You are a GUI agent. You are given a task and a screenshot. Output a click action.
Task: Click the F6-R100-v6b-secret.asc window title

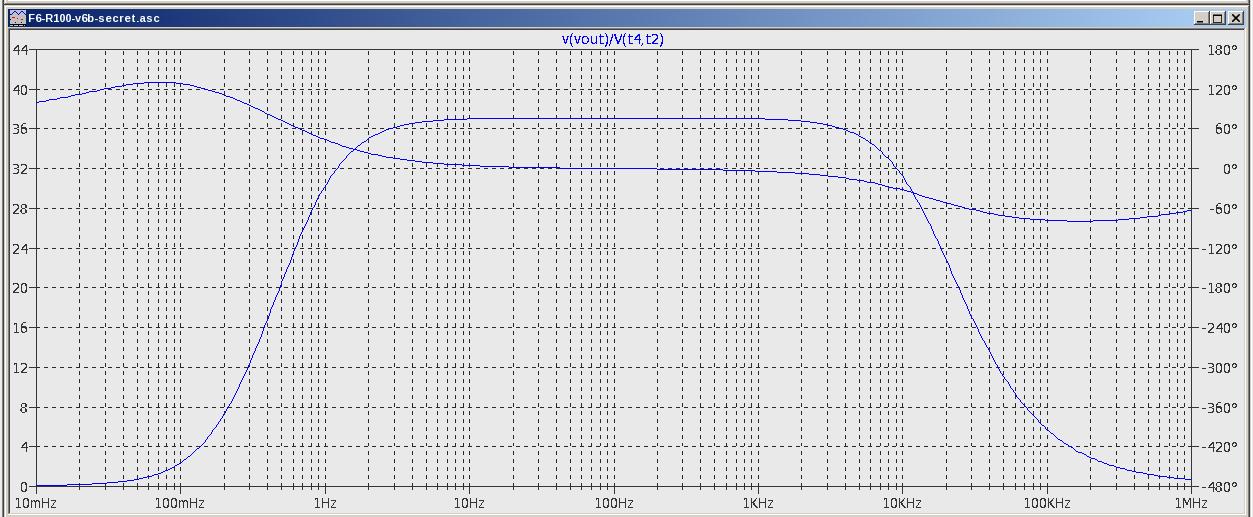[x=94, y=18]
